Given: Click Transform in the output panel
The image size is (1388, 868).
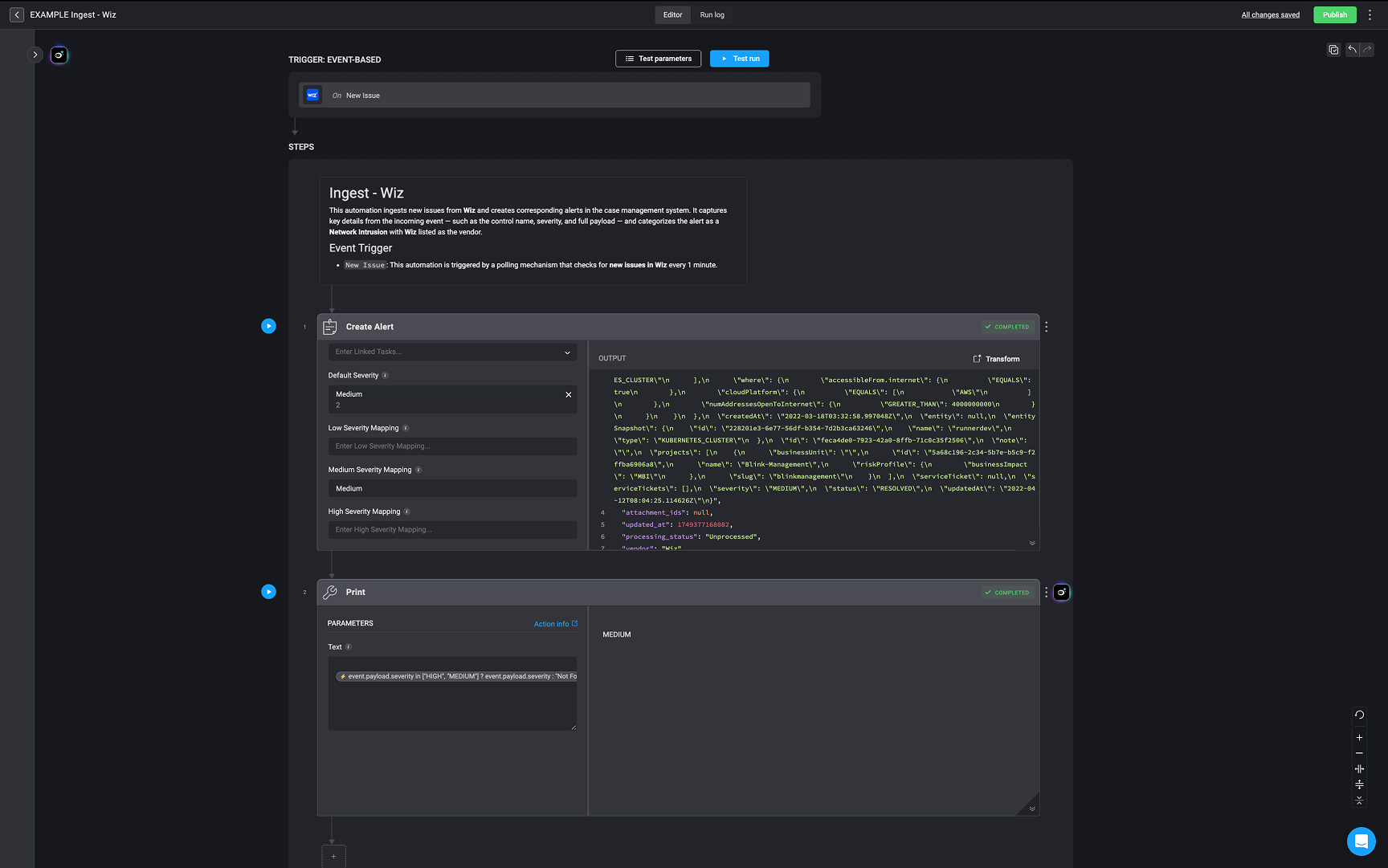Looking at the screenshot, I should click(996, 359).
